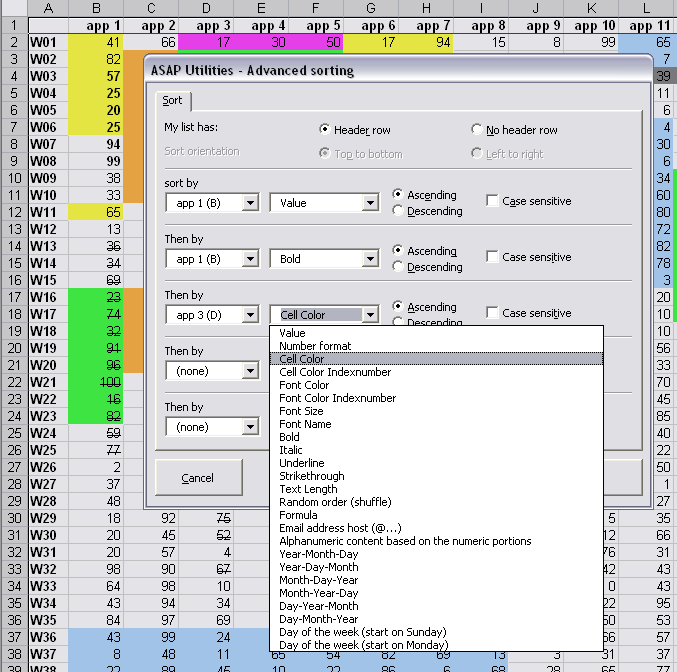Select Font Color Indexnumber option
The image size is (677, 672).
436,398
